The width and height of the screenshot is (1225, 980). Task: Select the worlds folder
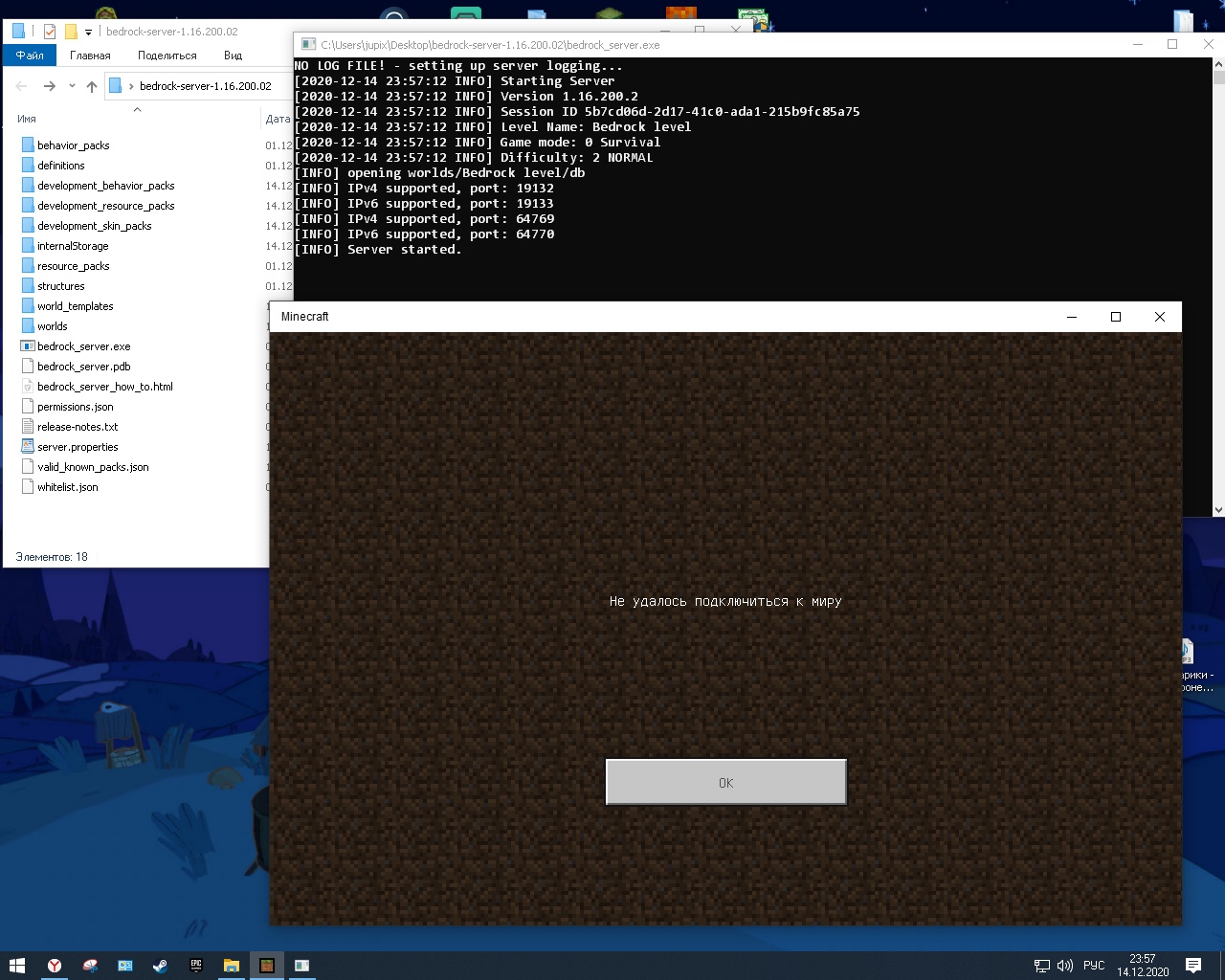pos(53,326)
